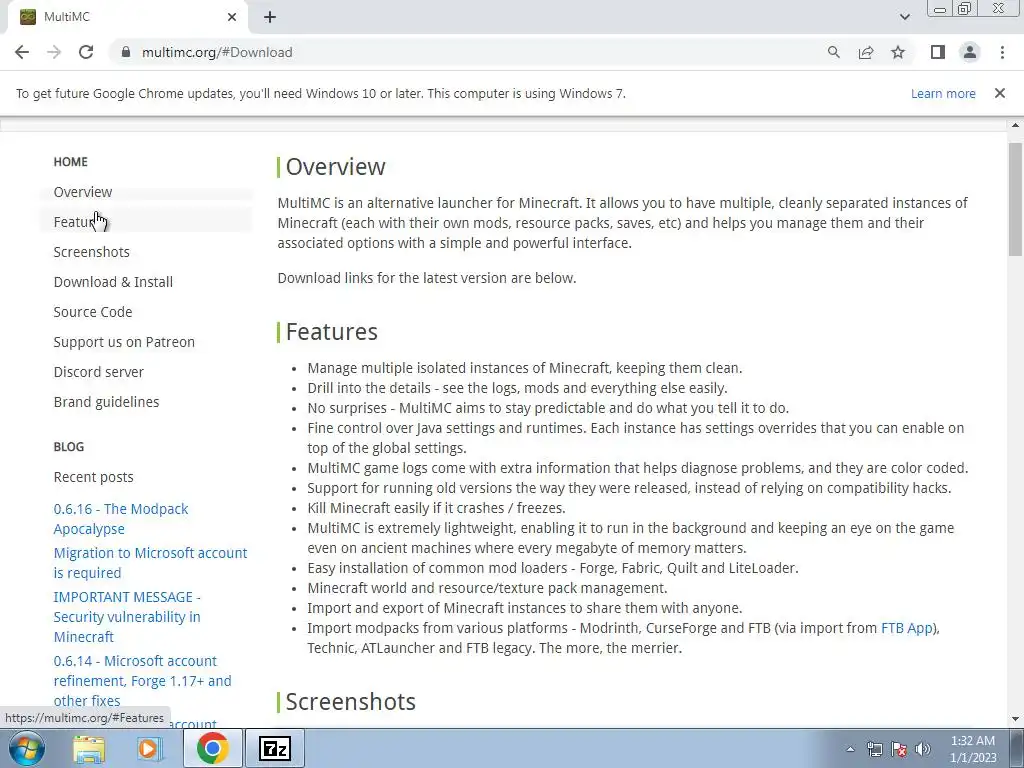Open Recent posts in the blog section
The width and height of the screenshot is (1024, 768).
click(93, 477)
